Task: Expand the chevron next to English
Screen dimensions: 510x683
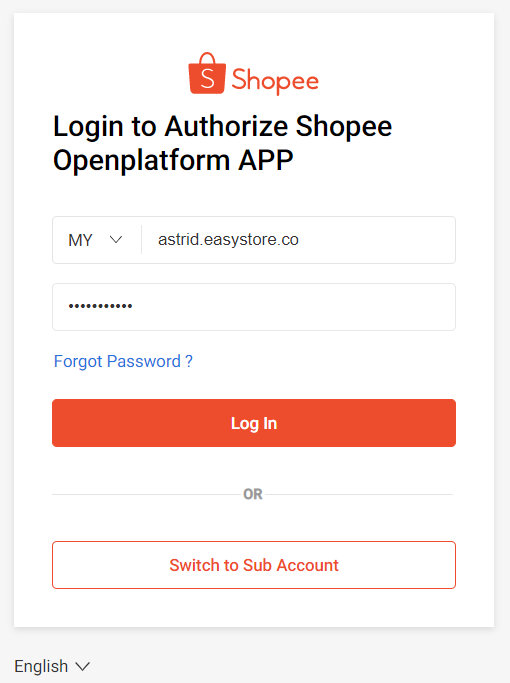Action: [82, 666]
